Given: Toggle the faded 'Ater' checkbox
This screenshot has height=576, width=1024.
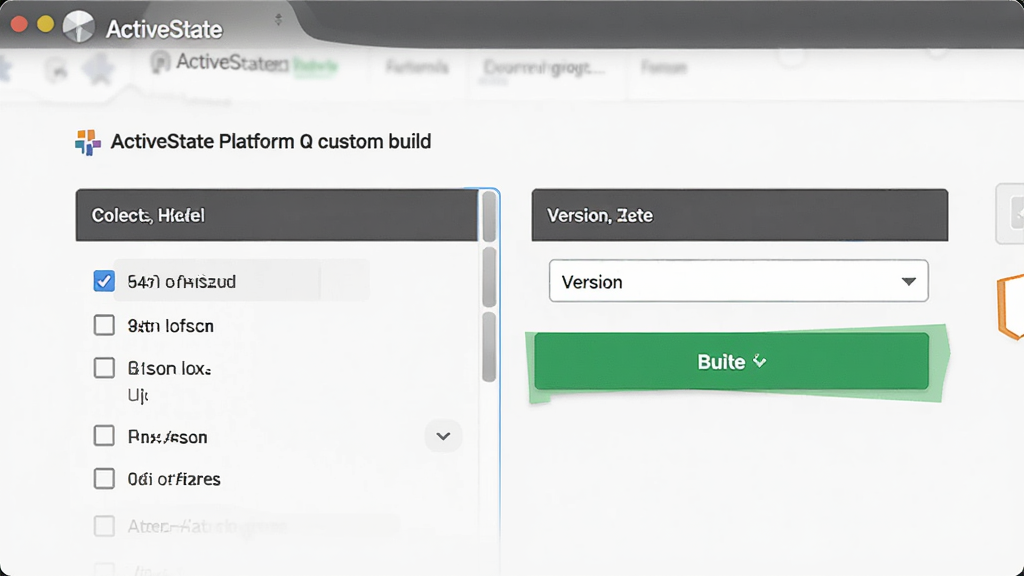Looking at the screenshot, I should coord(104,526).
